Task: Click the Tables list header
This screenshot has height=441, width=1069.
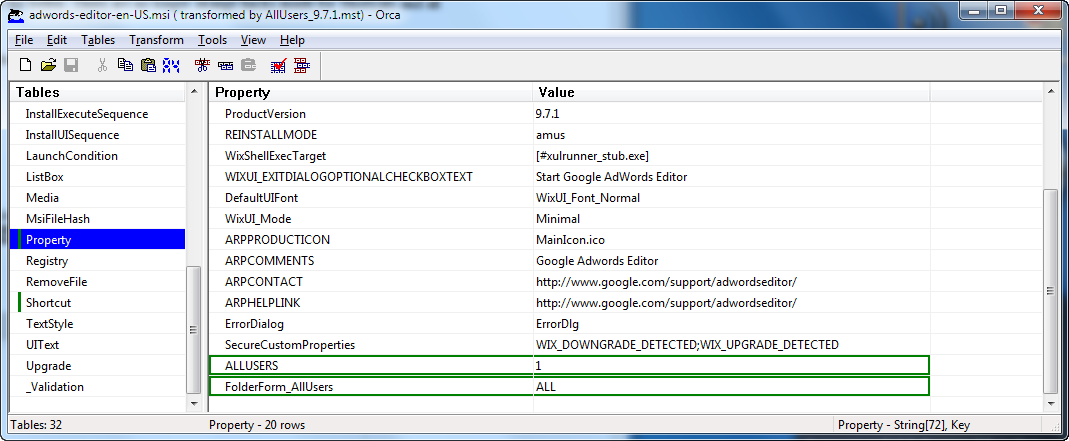Action: (97, 92)
